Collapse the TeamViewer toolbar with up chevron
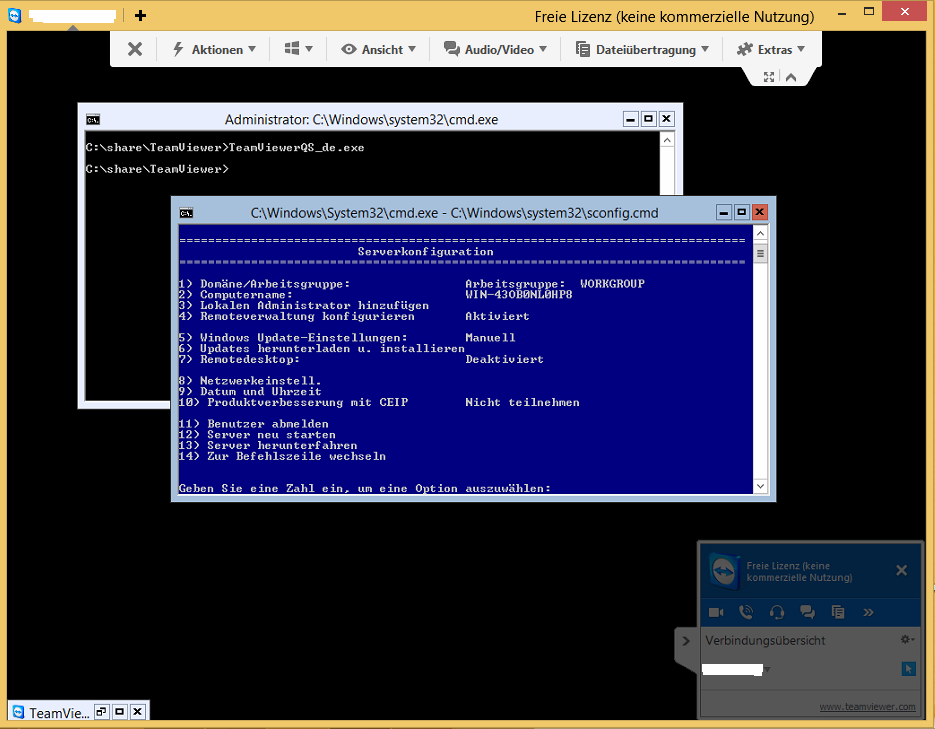 pos(791,77)
